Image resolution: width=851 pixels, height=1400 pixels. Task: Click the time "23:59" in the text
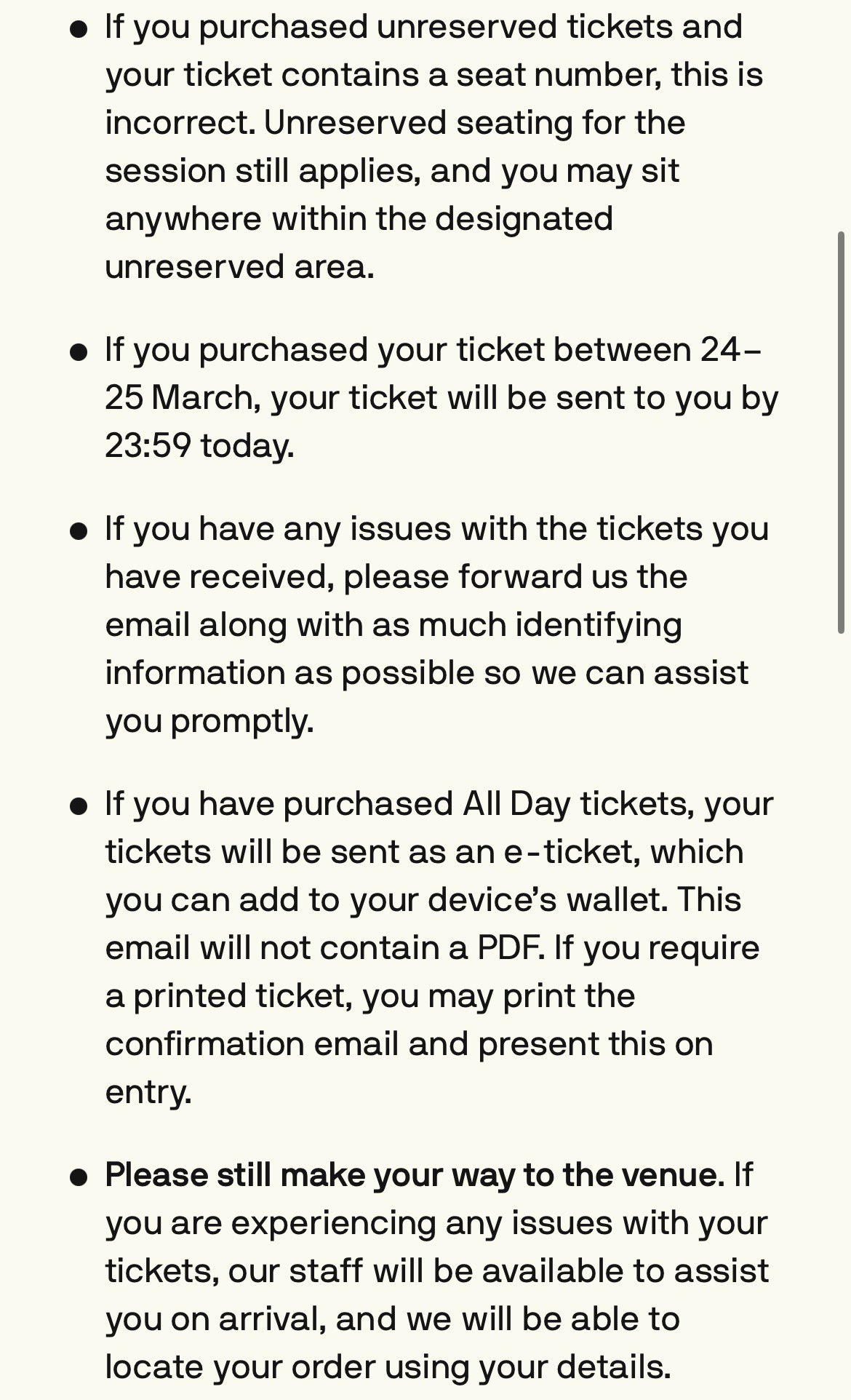click(x=148, y=445)
